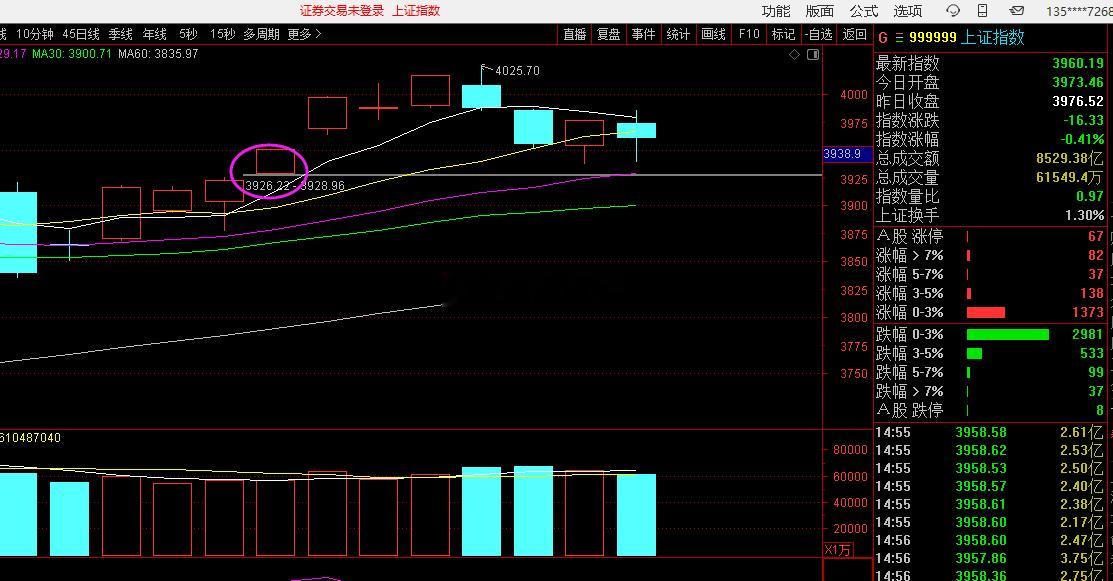Click the 4025.70 high price marker
1113x581 pixels.
[517, 70]
